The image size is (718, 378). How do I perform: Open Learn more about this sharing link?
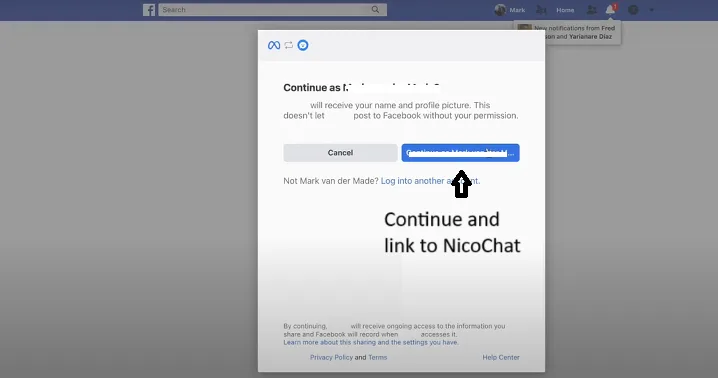click(371, 342)
